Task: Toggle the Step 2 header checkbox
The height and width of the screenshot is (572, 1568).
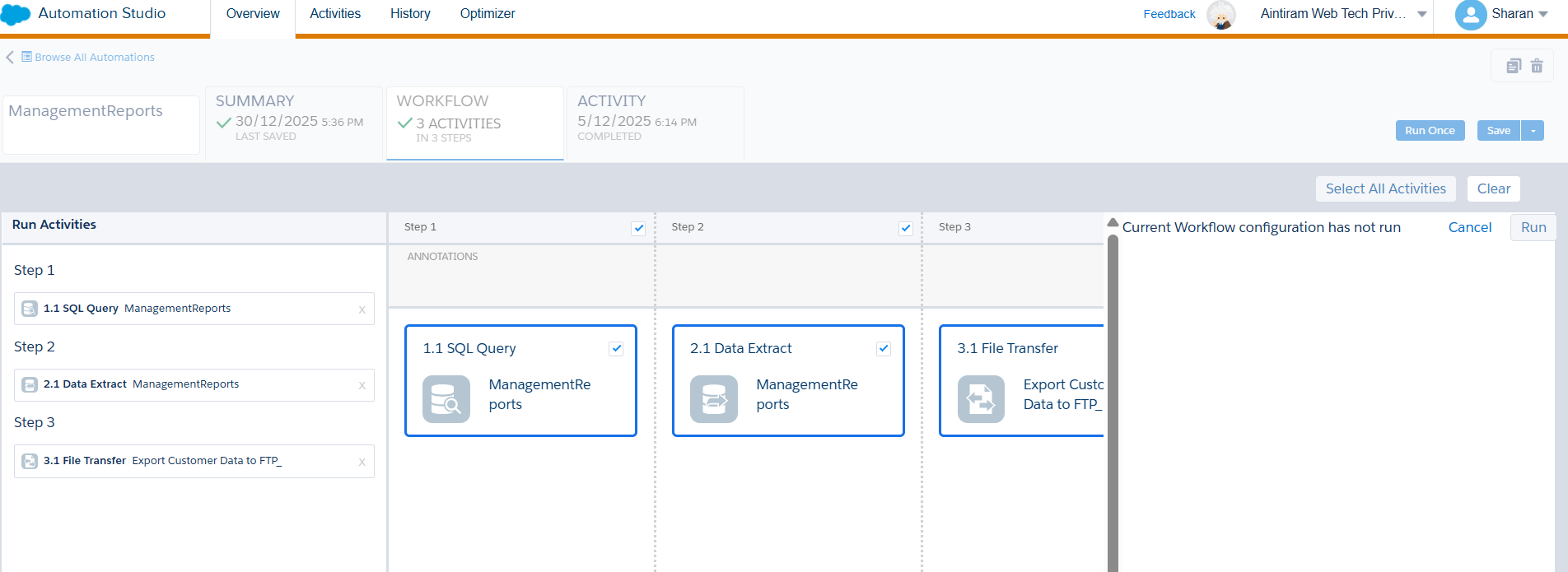Action: [906, 229]
